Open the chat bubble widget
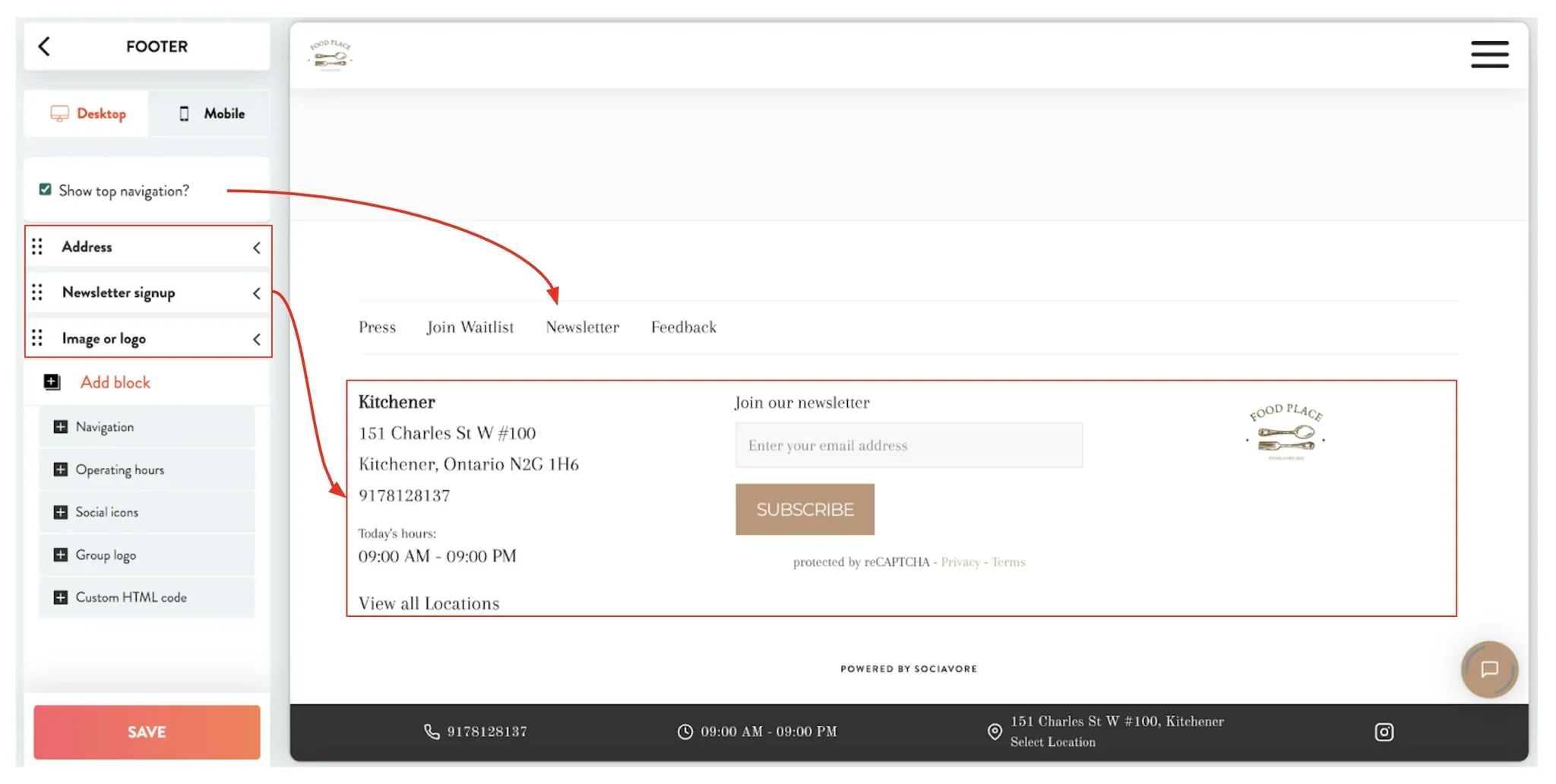Screen dimensions: 1556x784 click(1489, 669)
